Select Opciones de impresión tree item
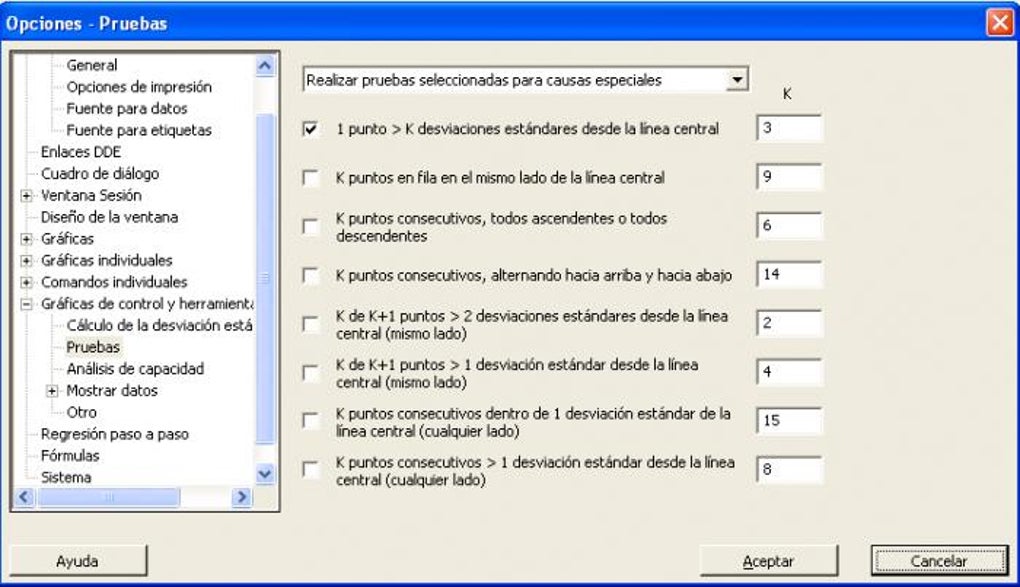Image resolution: width=1020 pixels, height=587 pixels. [139, 87]
